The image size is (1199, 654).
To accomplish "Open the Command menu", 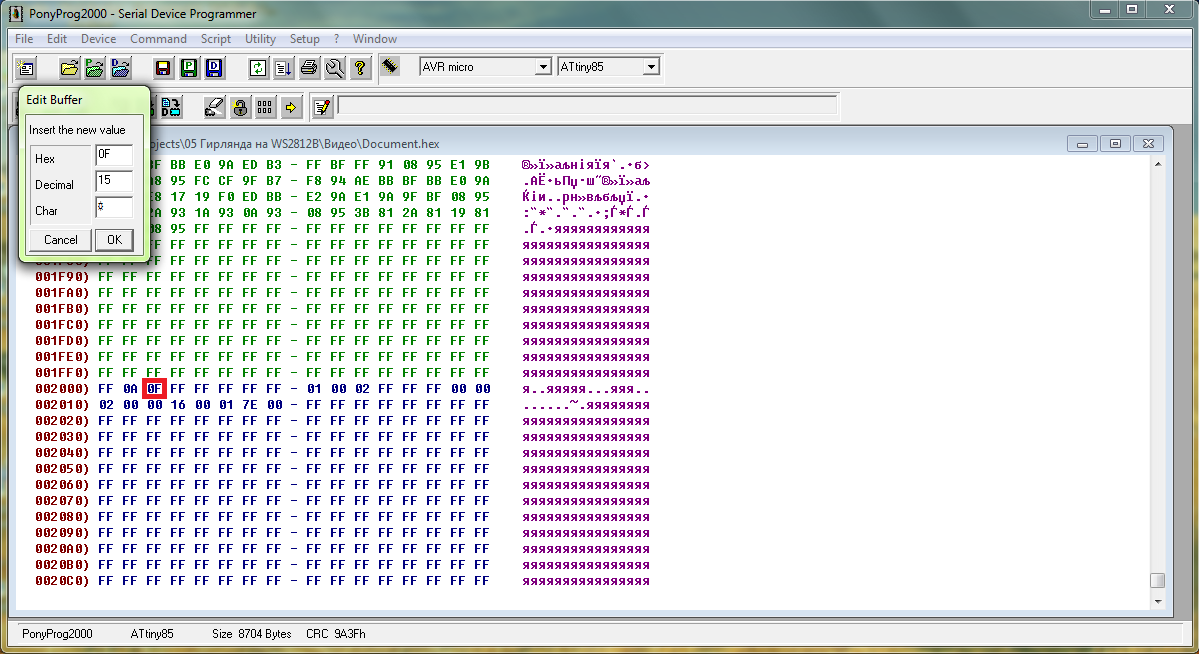I will (x=158, y=39).
